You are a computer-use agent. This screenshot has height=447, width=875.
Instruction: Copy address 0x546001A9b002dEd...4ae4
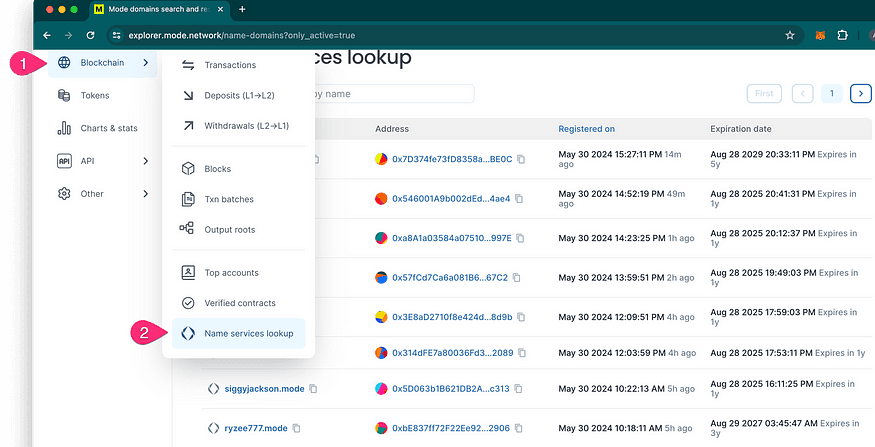(519, 199)
